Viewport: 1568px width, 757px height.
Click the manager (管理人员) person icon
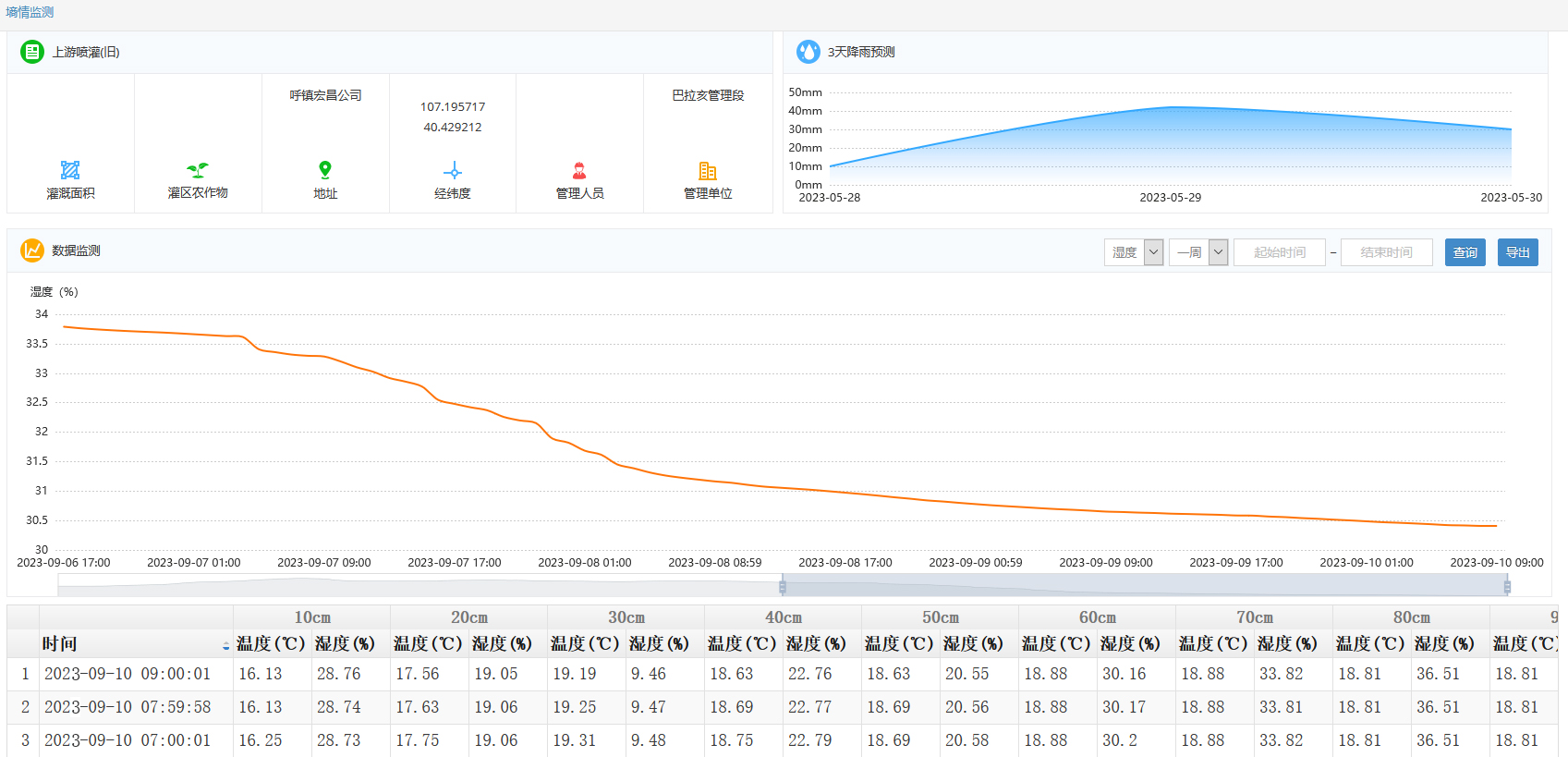coord(579,170)
